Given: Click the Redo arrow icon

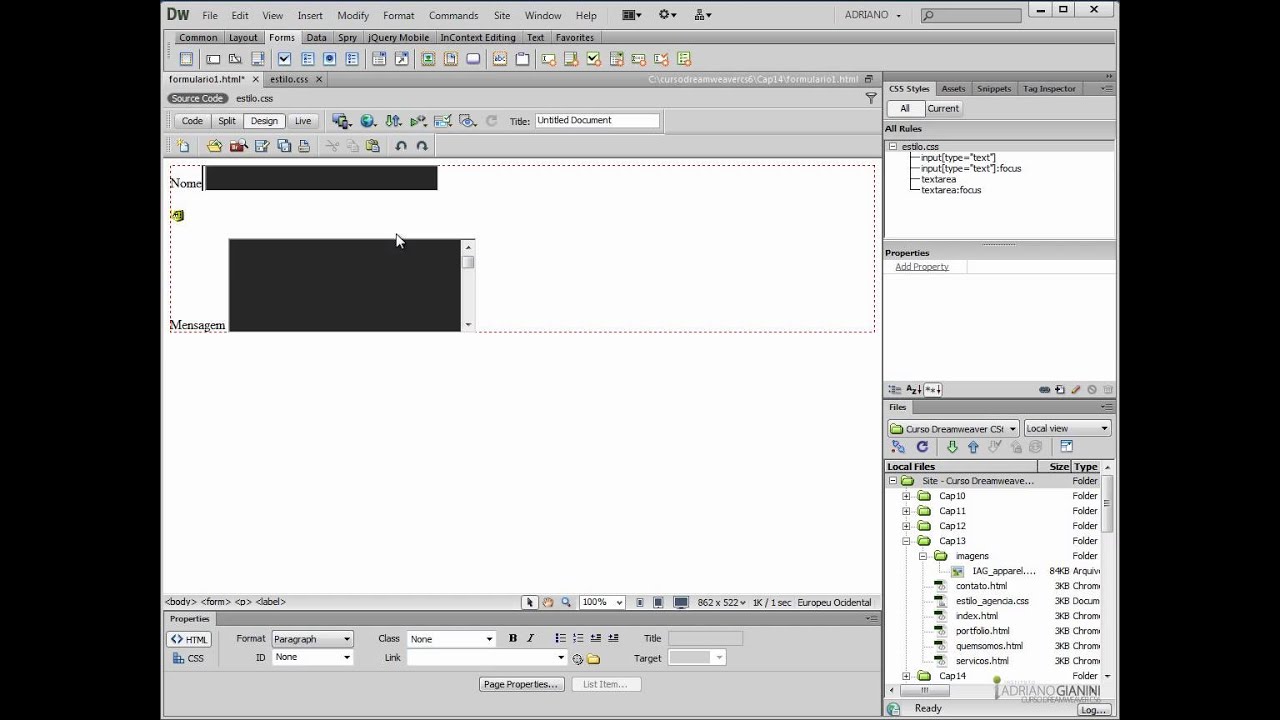Looking at the screenshot, I should [422, 146].
